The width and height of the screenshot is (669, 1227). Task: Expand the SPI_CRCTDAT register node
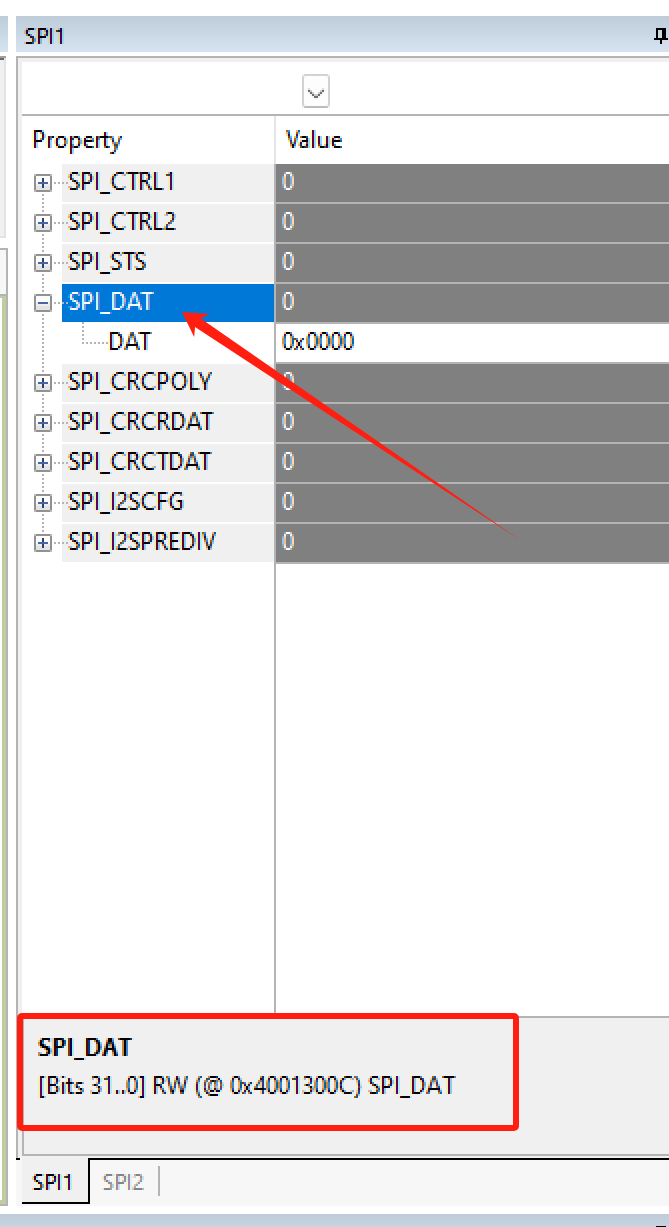pyautogui.click(x=43, y=463)
